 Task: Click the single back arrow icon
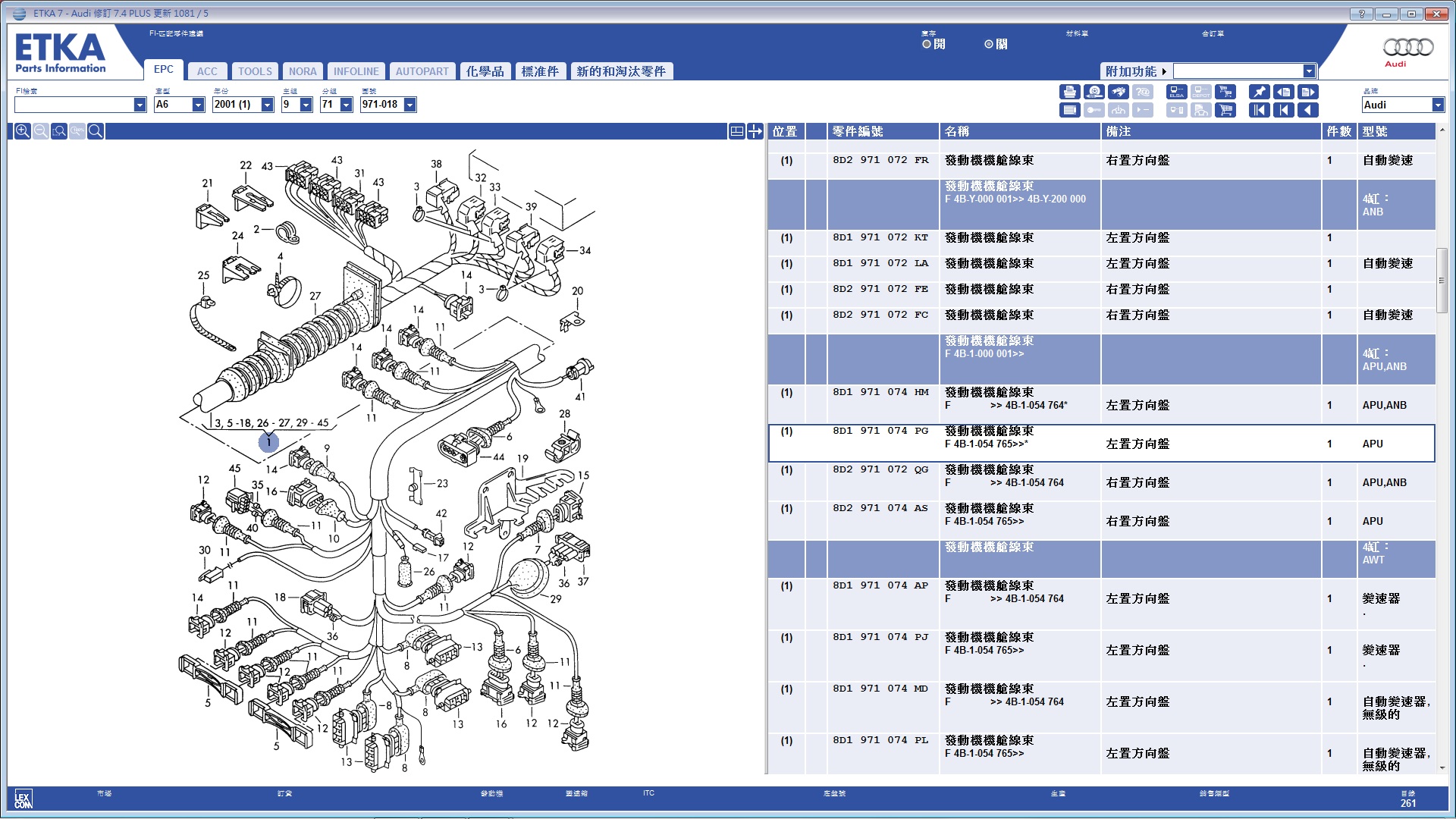click(x=1308, y=111)
